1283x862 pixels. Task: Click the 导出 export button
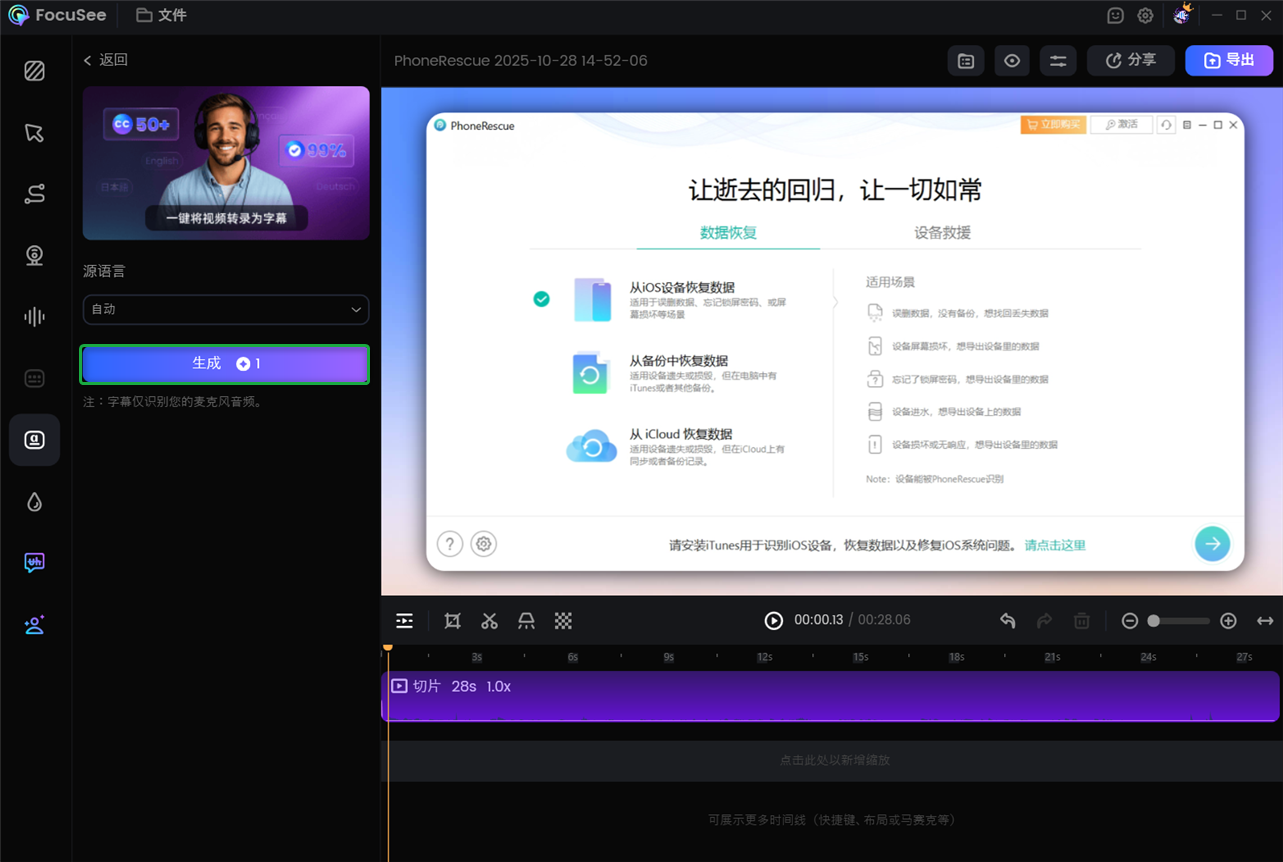(1229, 61)
